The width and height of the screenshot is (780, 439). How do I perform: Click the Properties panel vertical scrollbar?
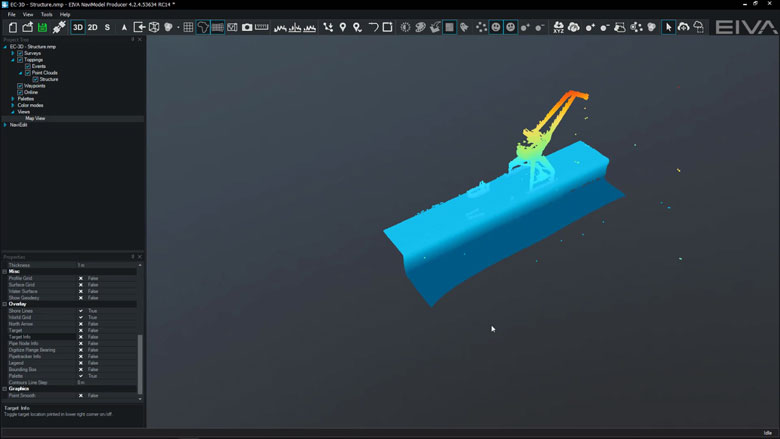(x=140, y=362)
